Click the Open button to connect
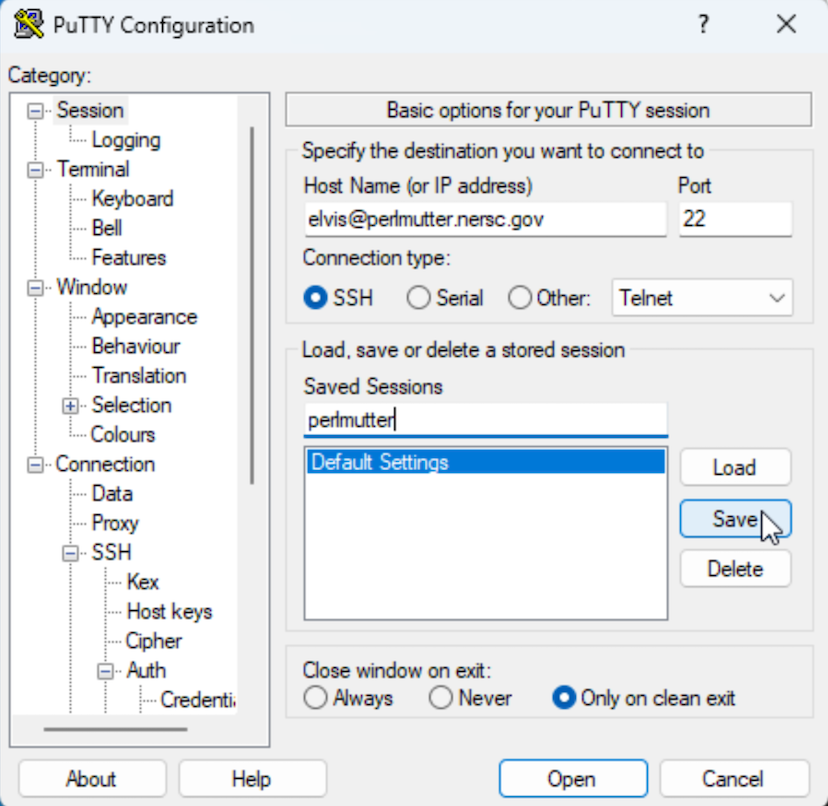The image size is (828, 806). click(572, 778)
